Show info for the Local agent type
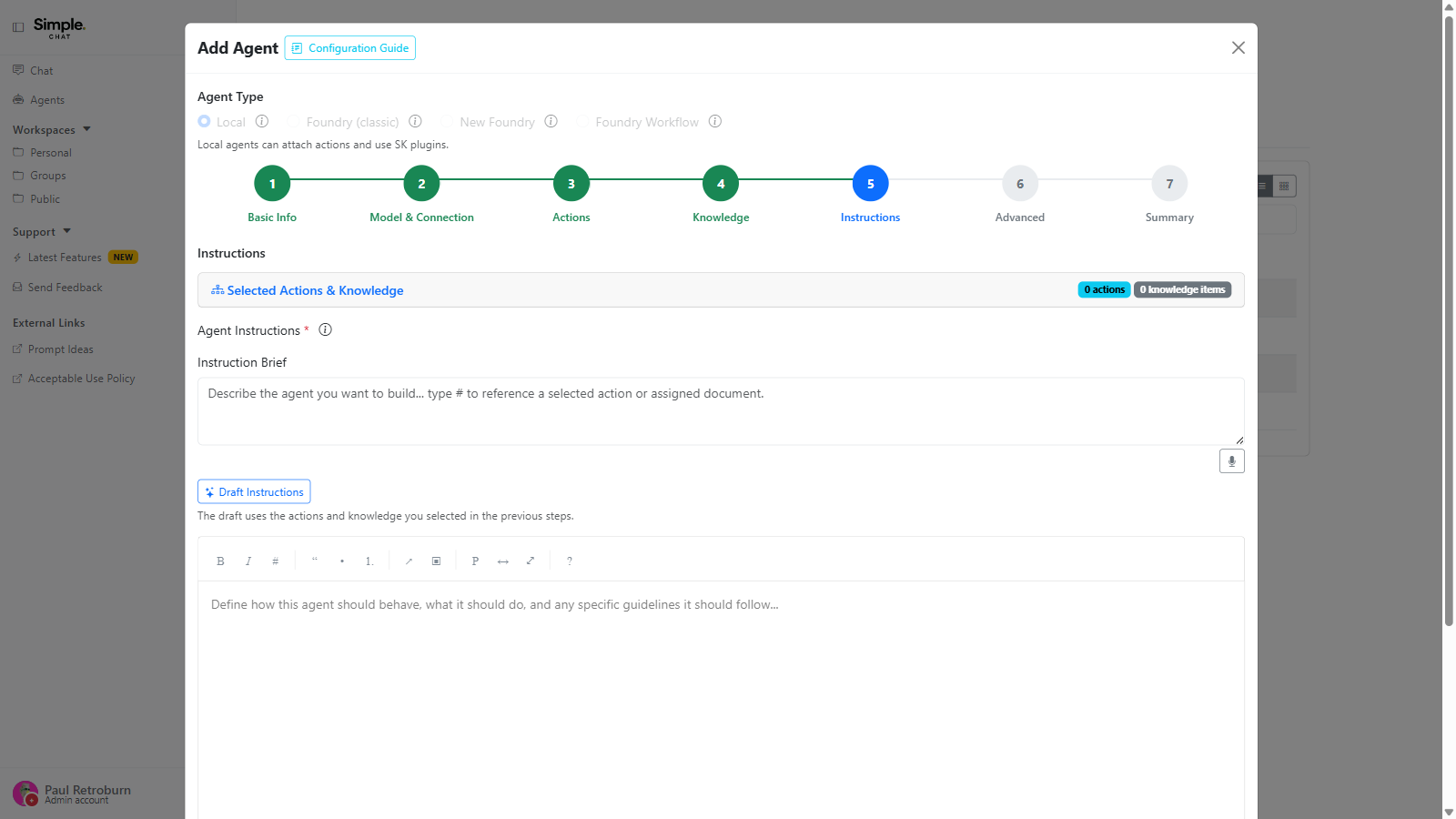The image size is (1456, 819). [262, 121]
